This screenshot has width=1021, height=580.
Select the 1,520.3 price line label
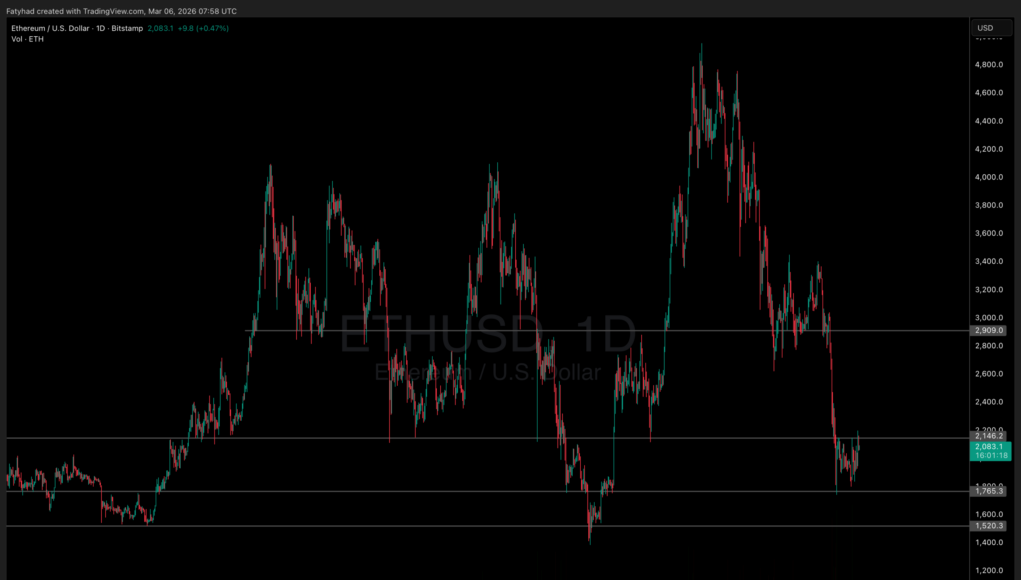pyautogui.click(x=988, y=526)
